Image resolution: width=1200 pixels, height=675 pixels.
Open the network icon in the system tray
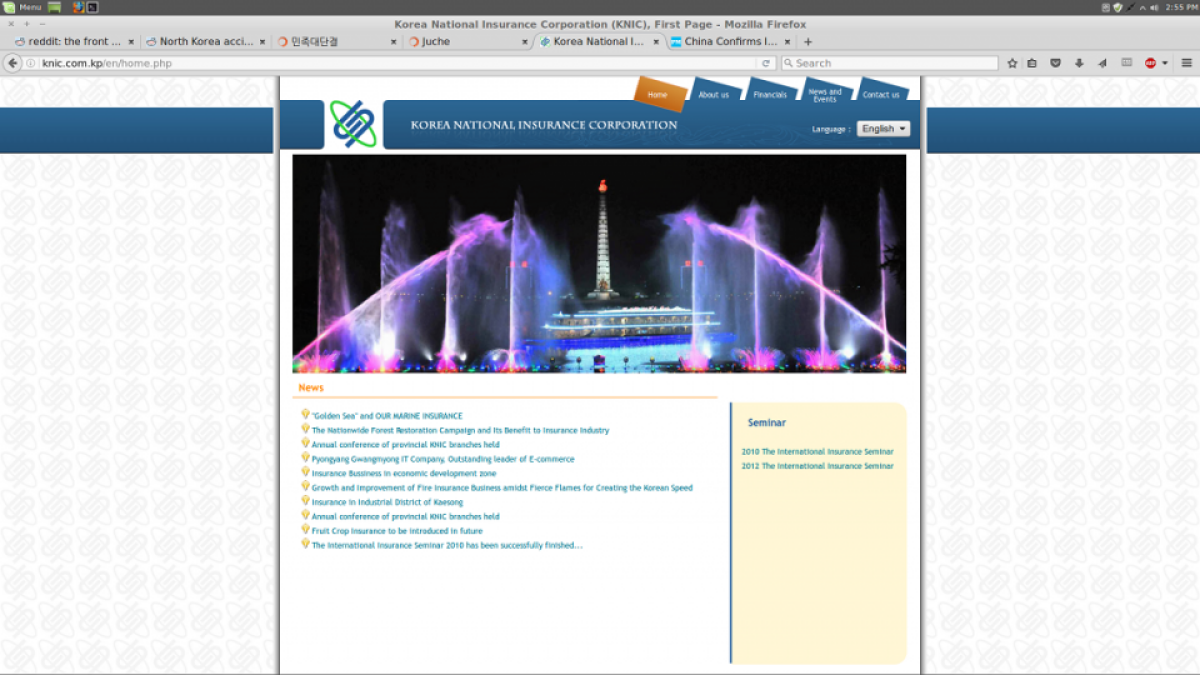tap(1130, 7)
